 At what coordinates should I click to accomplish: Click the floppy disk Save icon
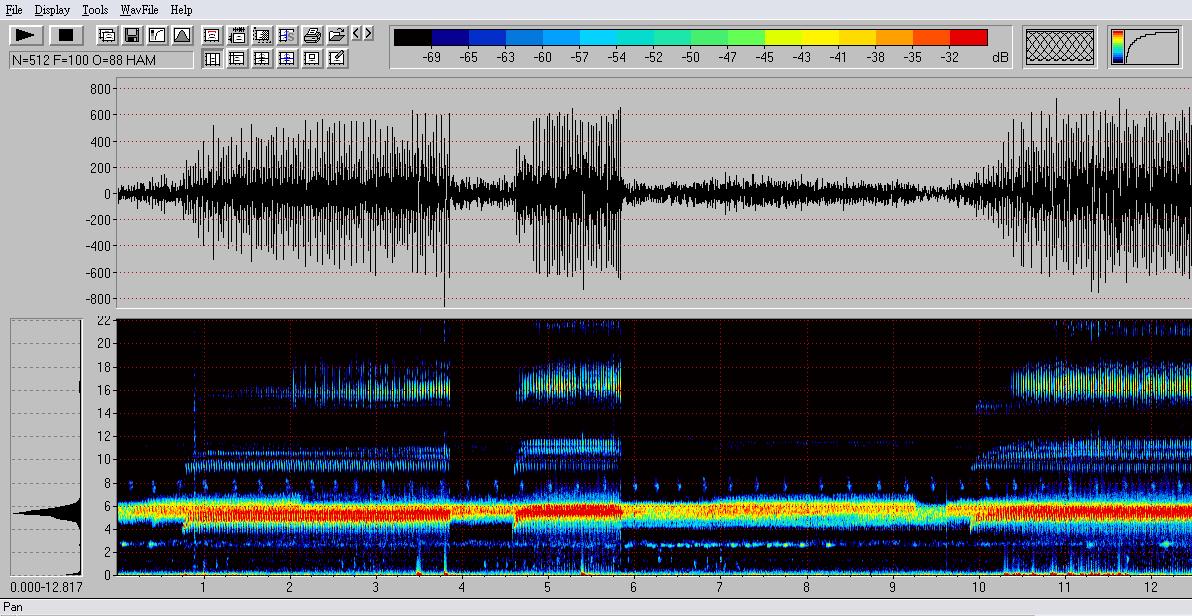[x=132, y=36]
